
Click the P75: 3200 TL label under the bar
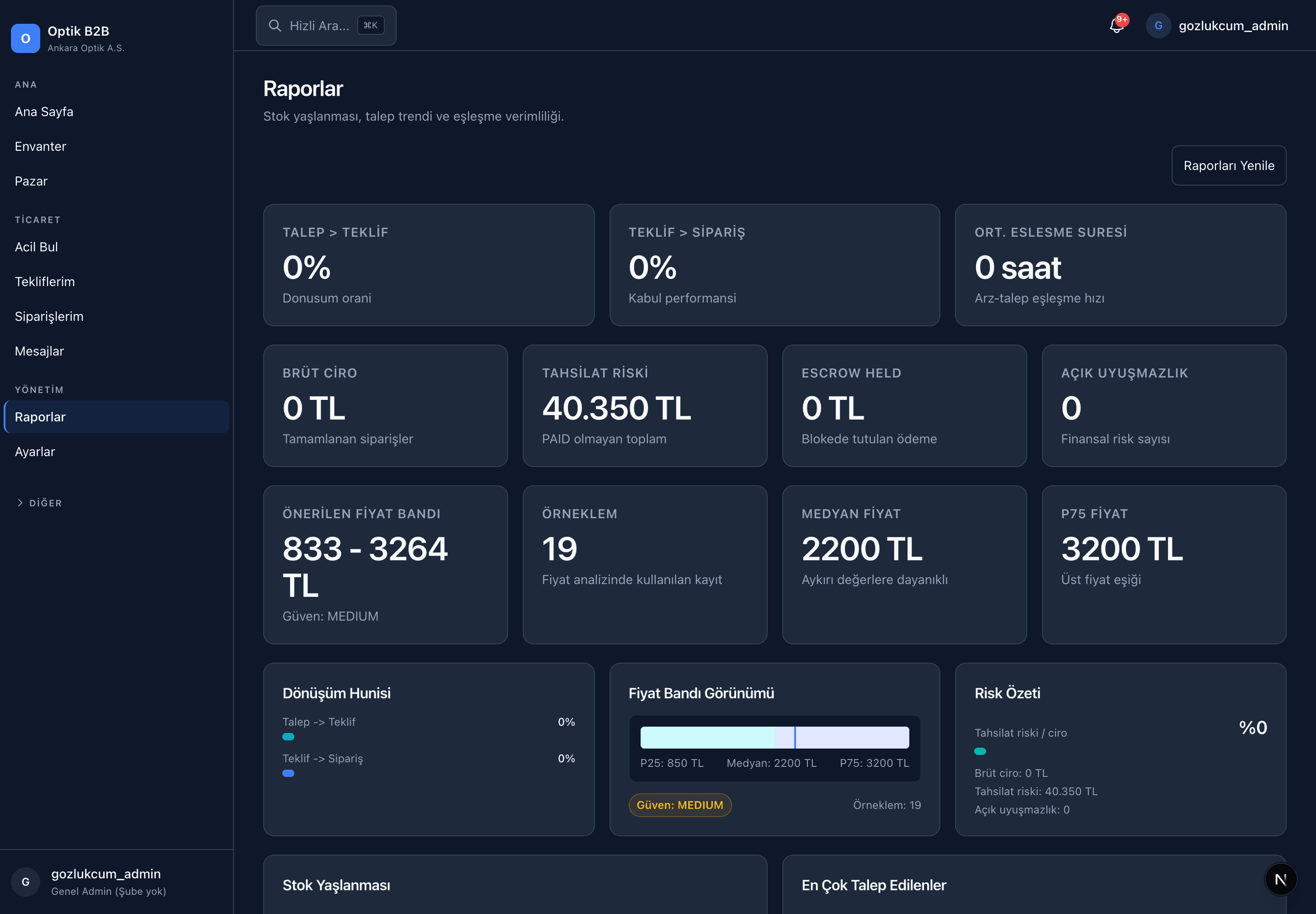[x=875, y=763]
